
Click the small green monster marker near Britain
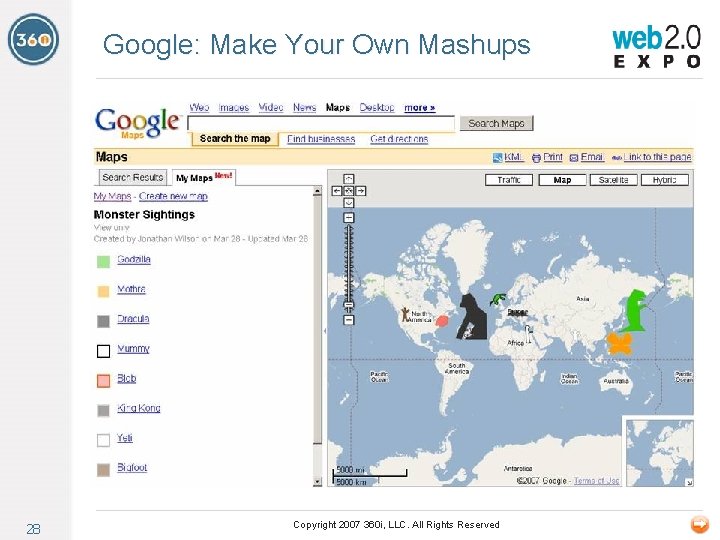498,299
